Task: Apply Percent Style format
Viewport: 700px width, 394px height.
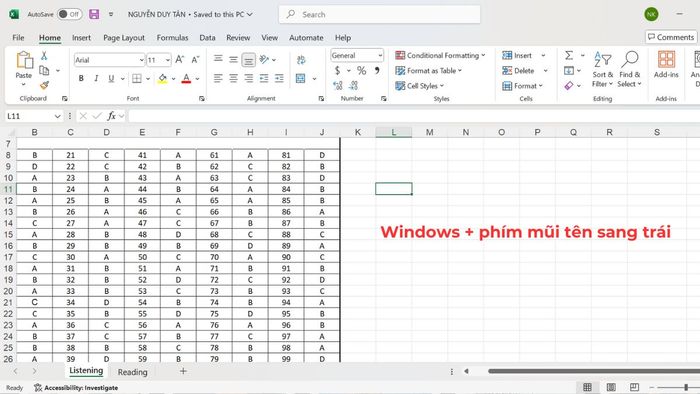Action: point(362,71)
